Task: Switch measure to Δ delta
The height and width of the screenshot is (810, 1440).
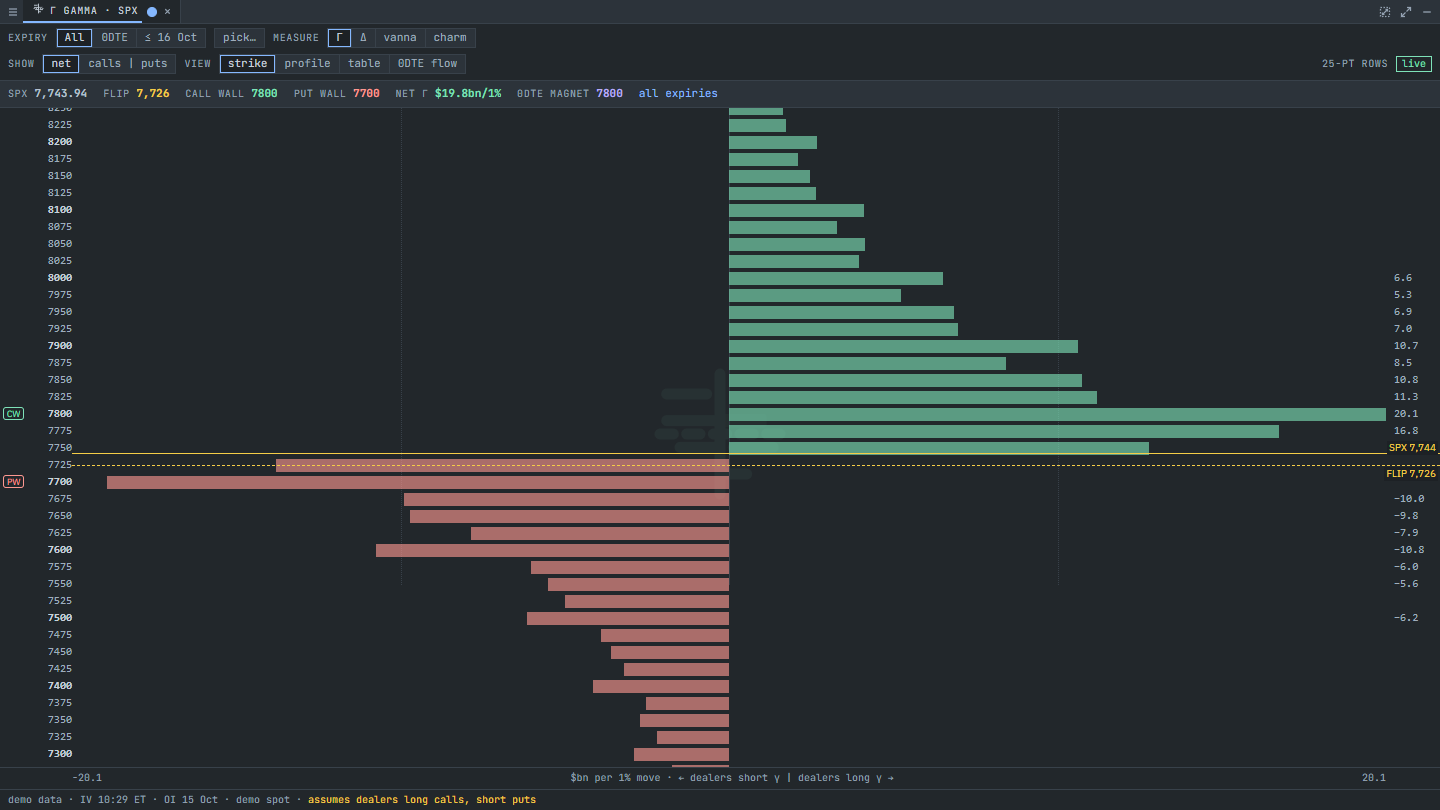Action: (x=363, y=38)
